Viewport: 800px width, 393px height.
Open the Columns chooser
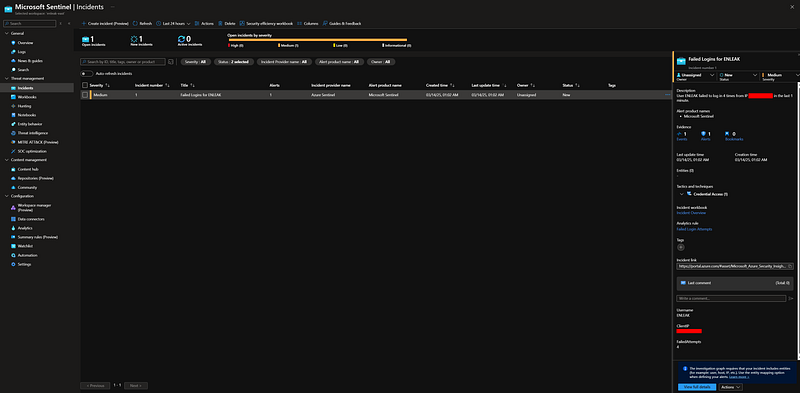(308, 23)
